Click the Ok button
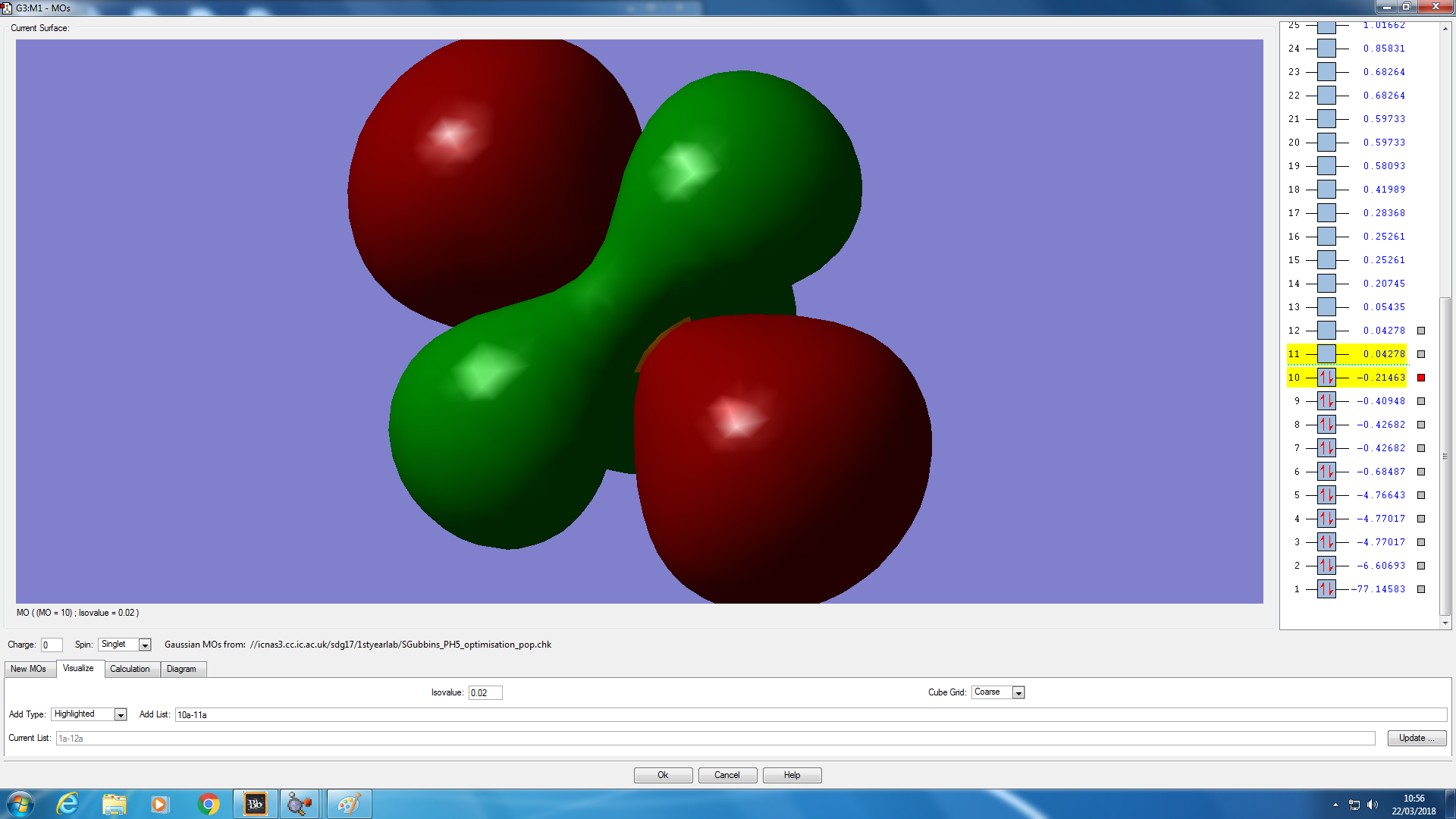 [x=663, y=775]
